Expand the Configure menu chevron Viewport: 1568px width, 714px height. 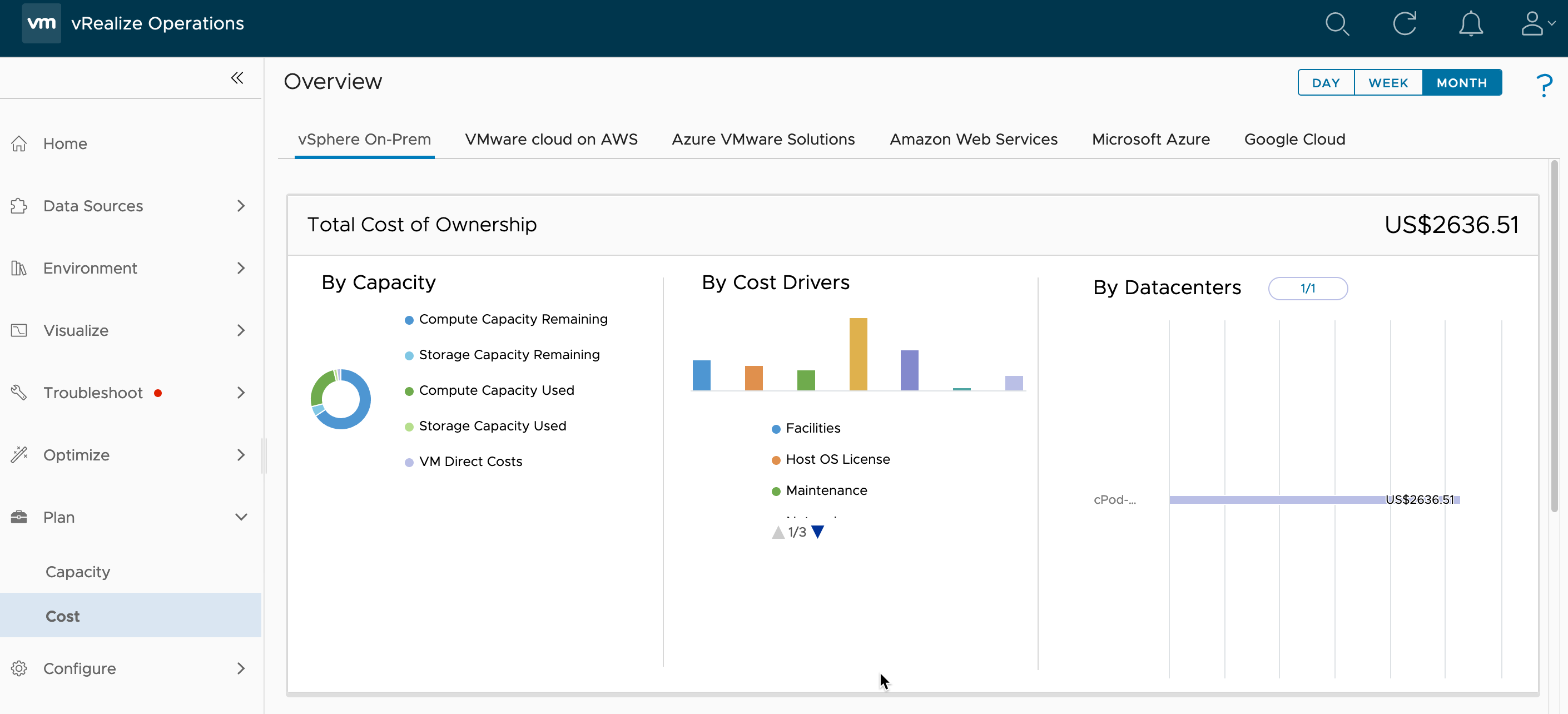(x=241, y=668)
